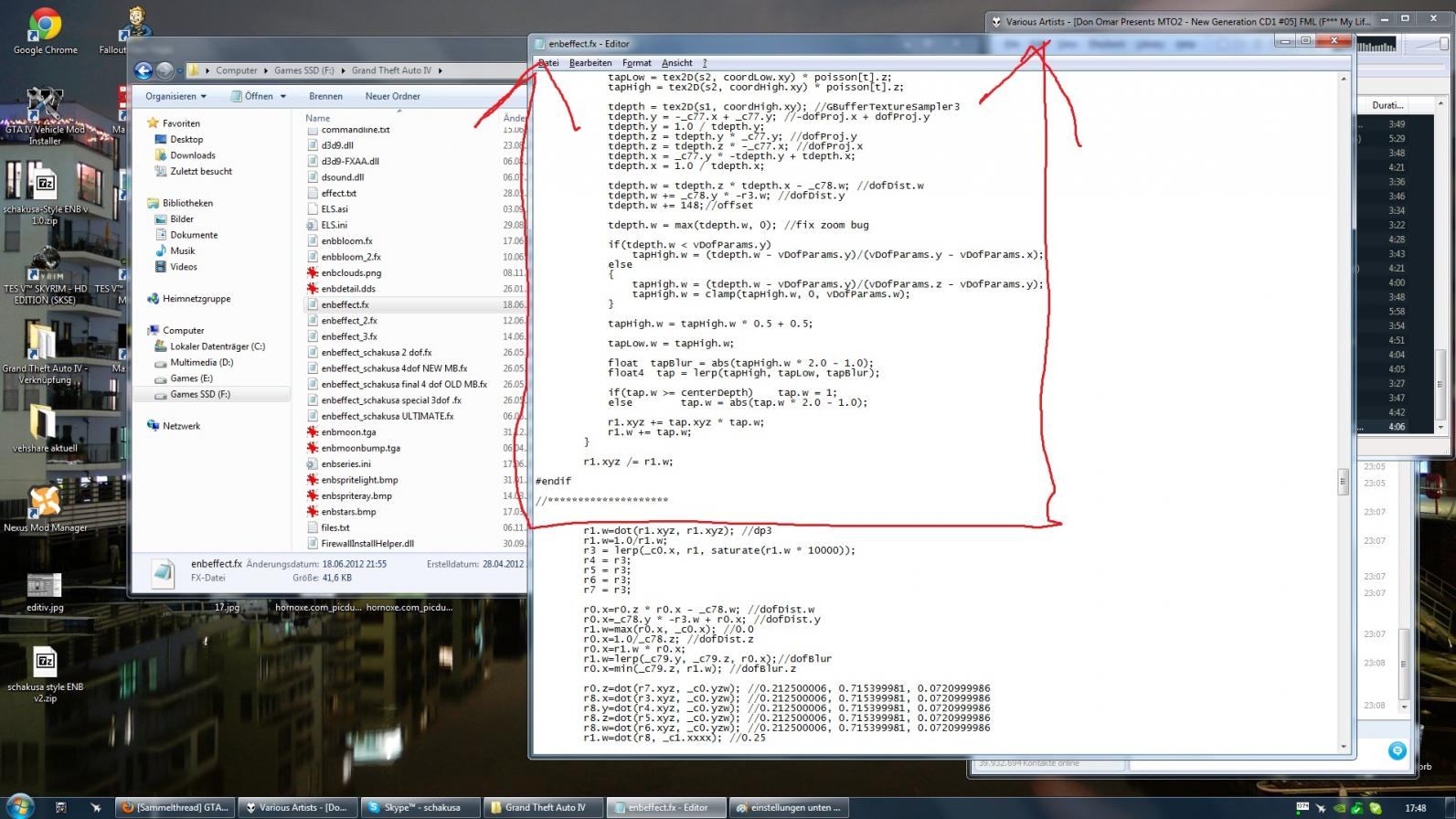Open recent pages dropdown beside forward button
Viewport: 1456px width, 819px height.
click(x=180, y=70)
